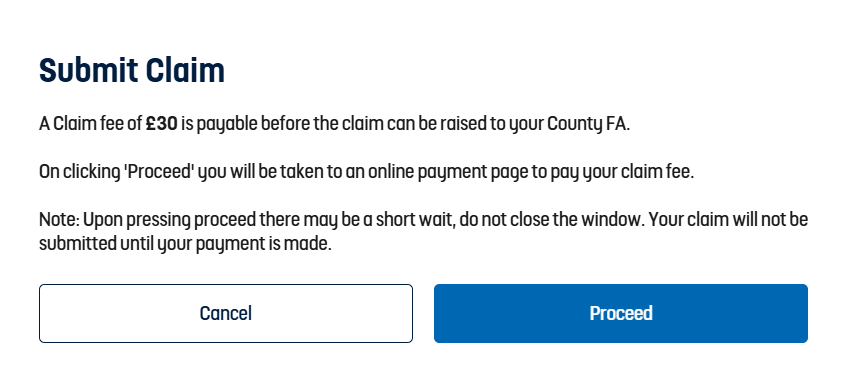This screenshot has height=379, width=847.
Task: Click 'is payable before the claim' phrase
Action: [x=283, y=124]
